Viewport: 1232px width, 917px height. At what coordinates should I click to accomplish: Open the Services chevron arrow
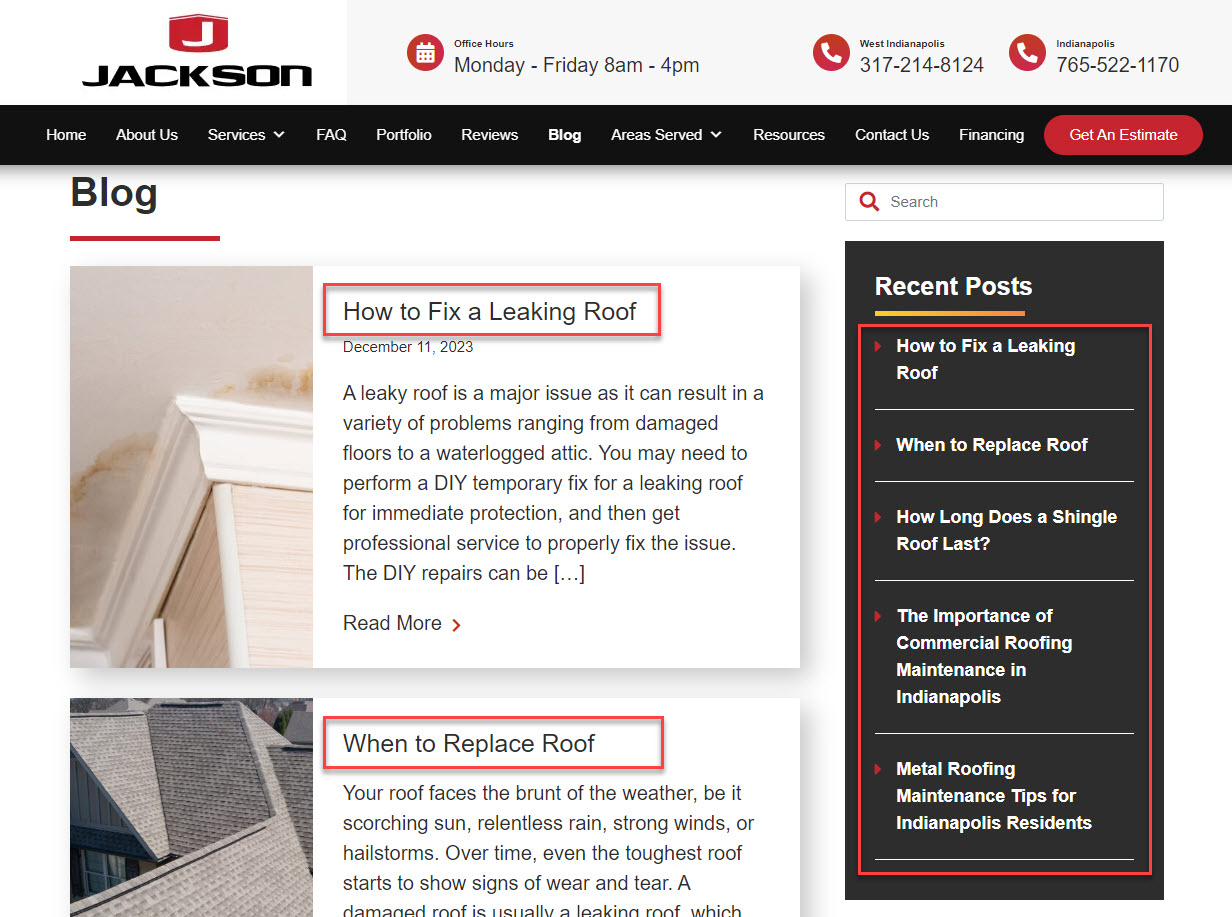(279, 134)
